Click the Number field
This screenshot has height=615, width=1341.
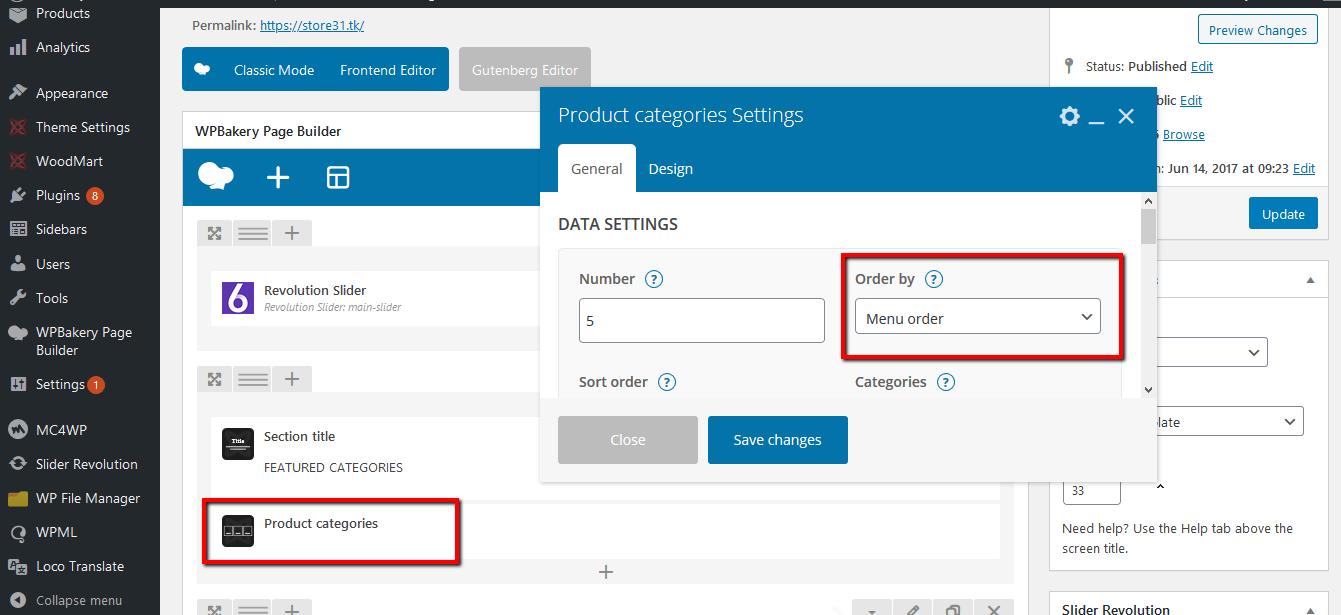[x=702, y=321]
